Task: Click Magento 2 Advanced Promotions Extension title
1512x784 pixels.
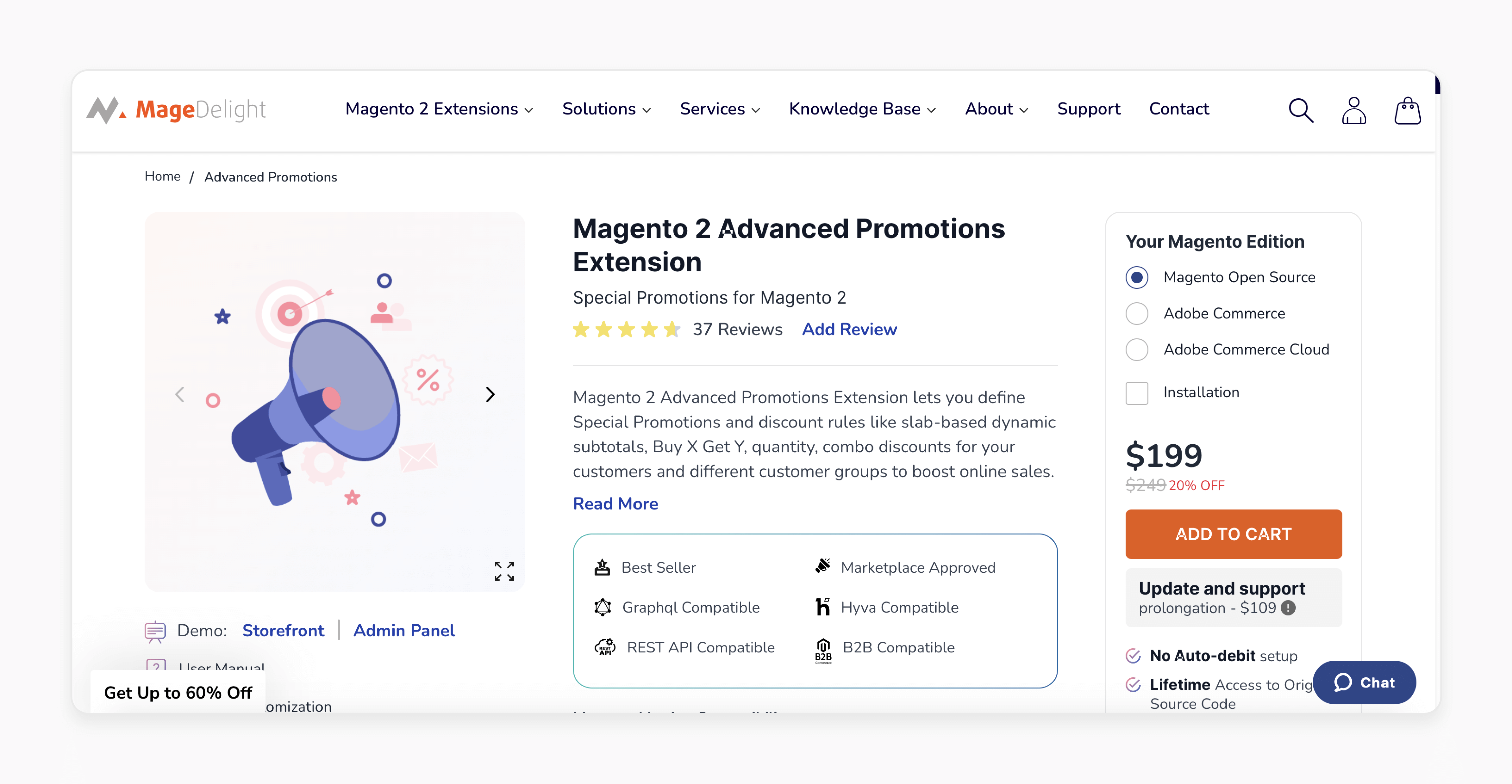Action: pyautogui.click(x=788, y=245)
